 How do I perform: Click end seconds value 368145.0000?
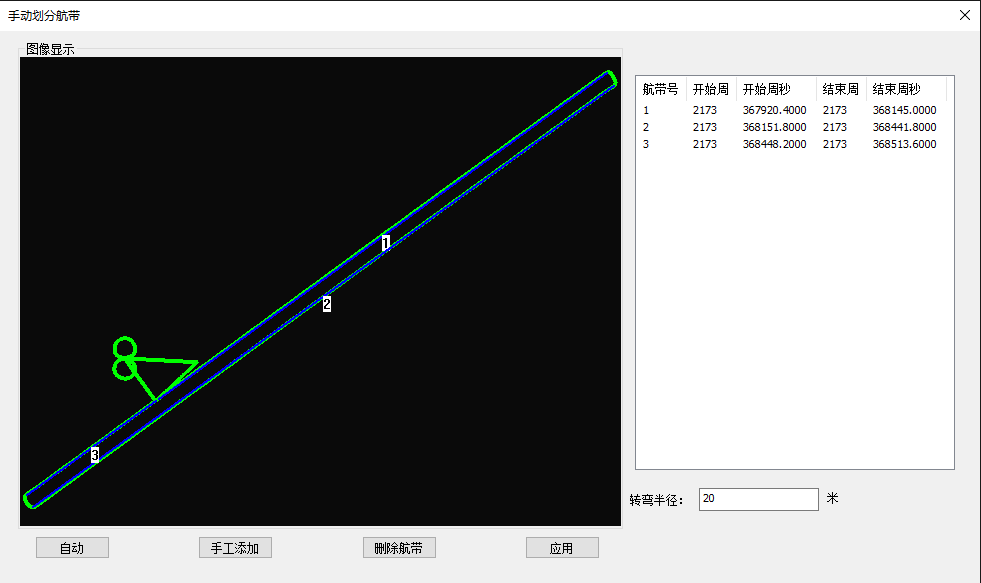(x=905, y=110)
